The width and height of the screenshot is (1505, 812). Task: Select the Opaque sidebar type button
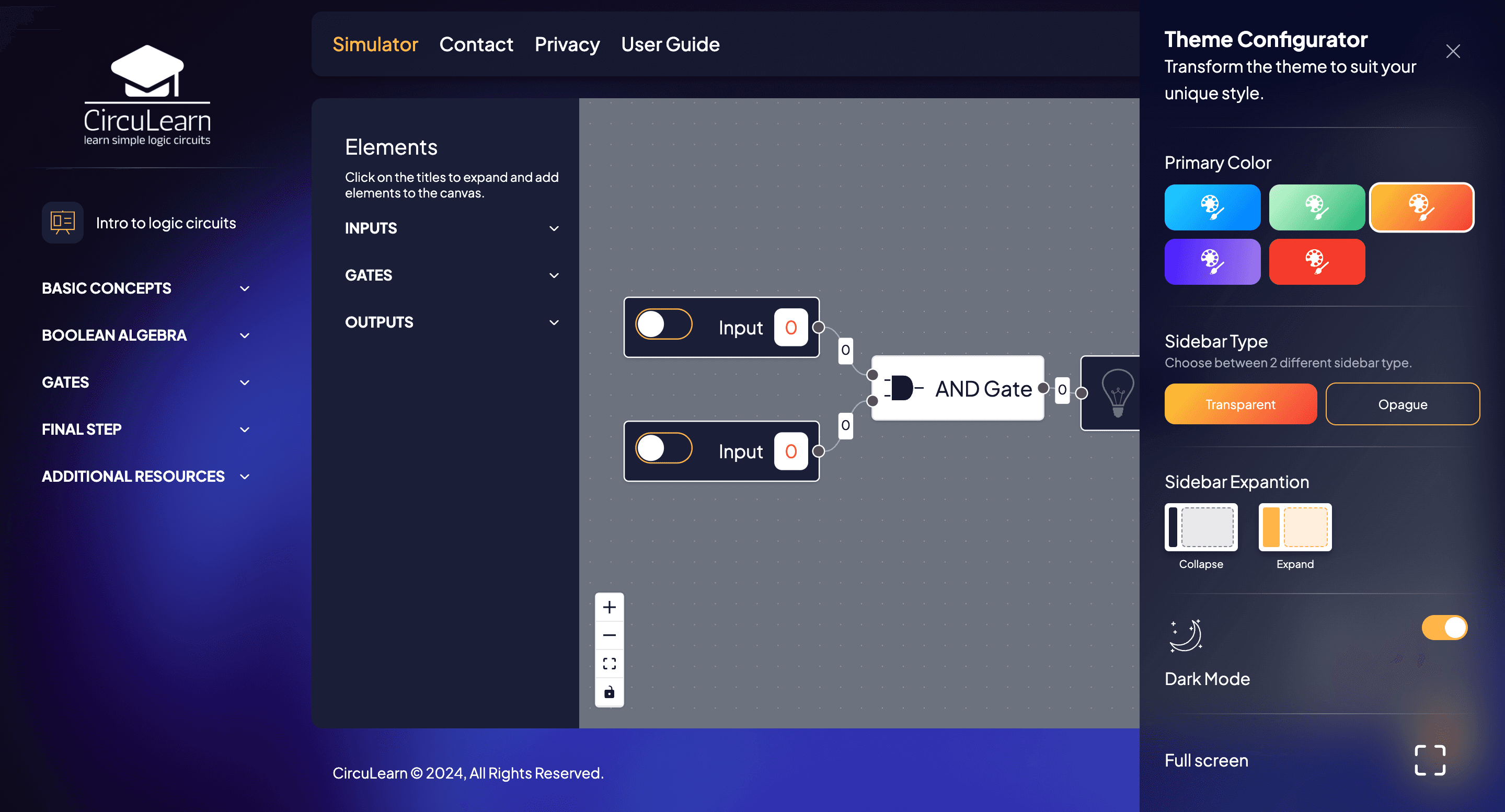[x=1402, y=404]
